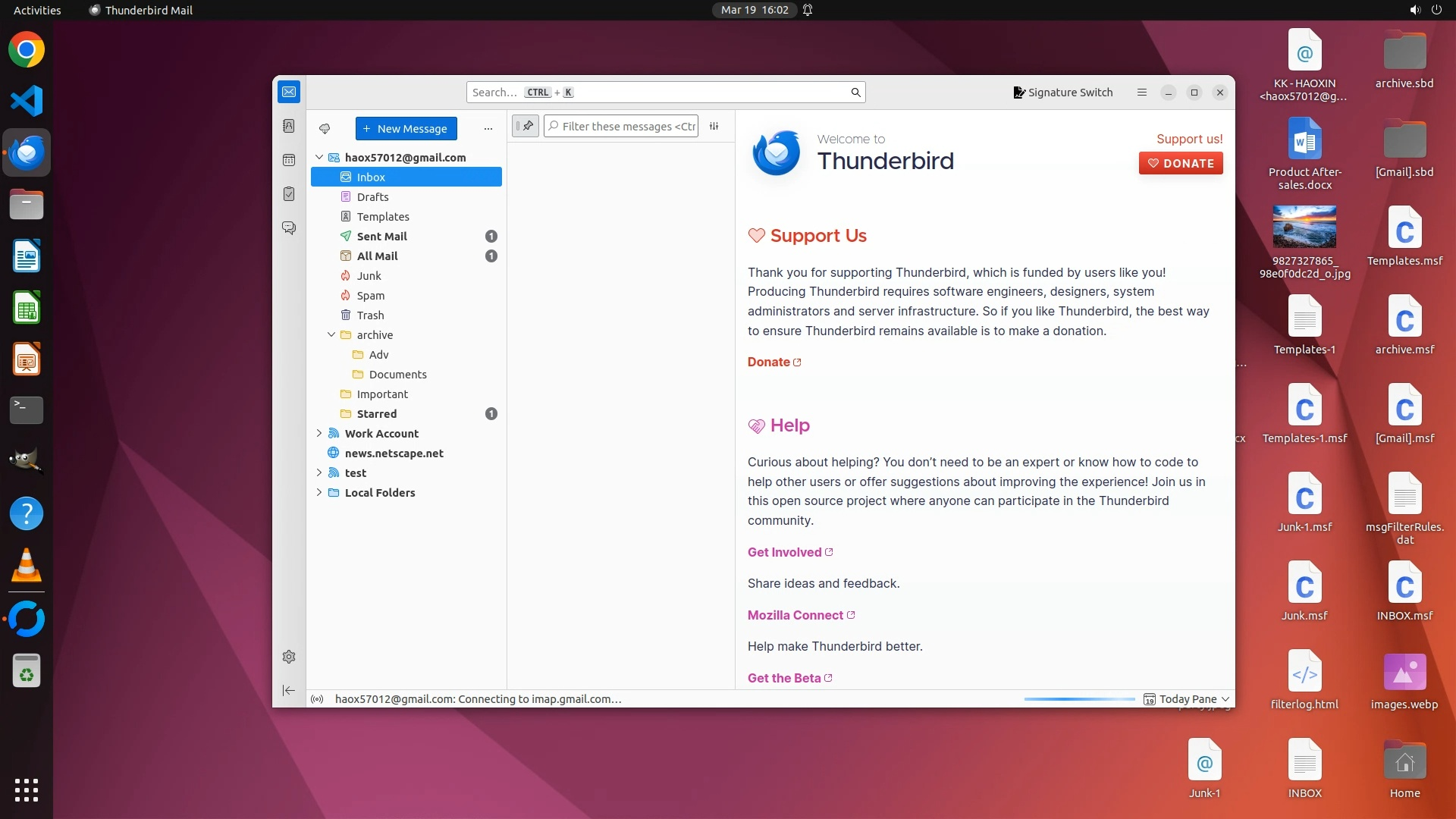Screen dimensions: 1456x819
Task: Open the Mozilla Connect link
Action: (x=795, y=615)
